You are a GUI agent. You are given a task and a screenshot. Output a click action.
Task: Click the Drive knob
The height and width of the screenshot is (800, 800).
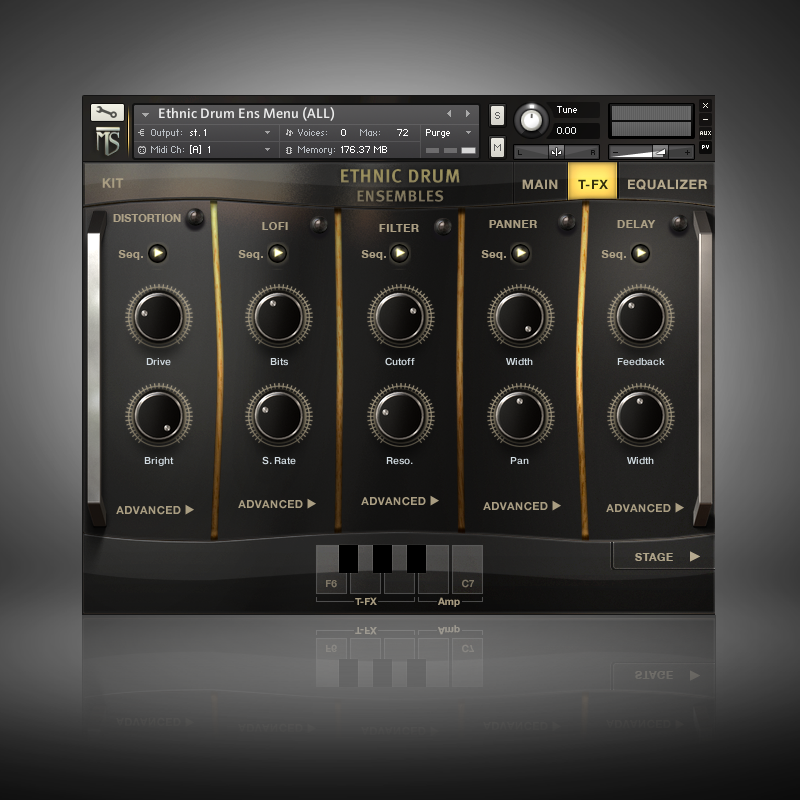[x=159, y=317]
